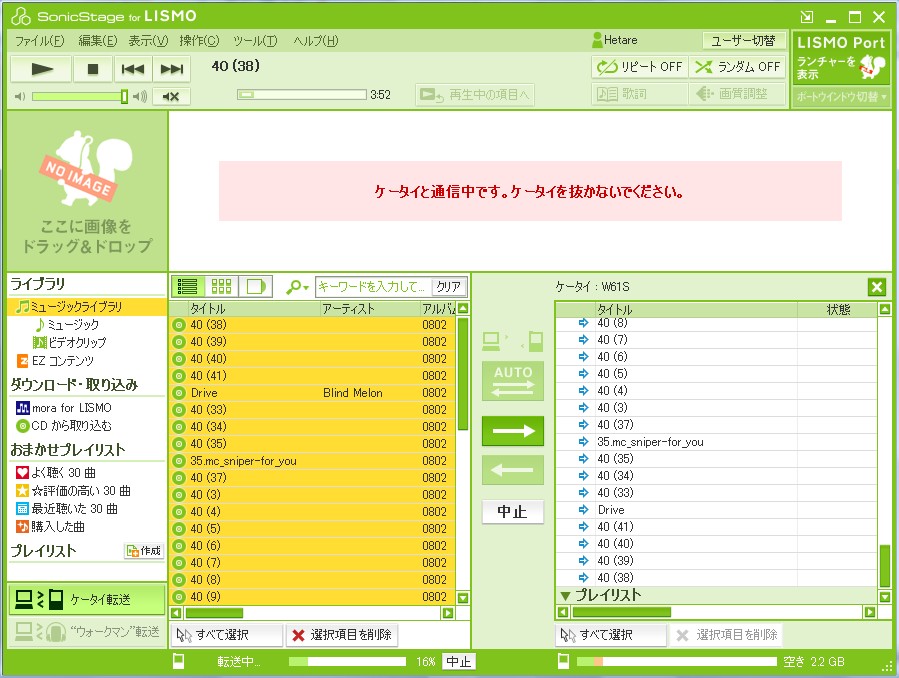
Task: Open the ヘルプ(H) menu
Action: [x=315, y=41]
